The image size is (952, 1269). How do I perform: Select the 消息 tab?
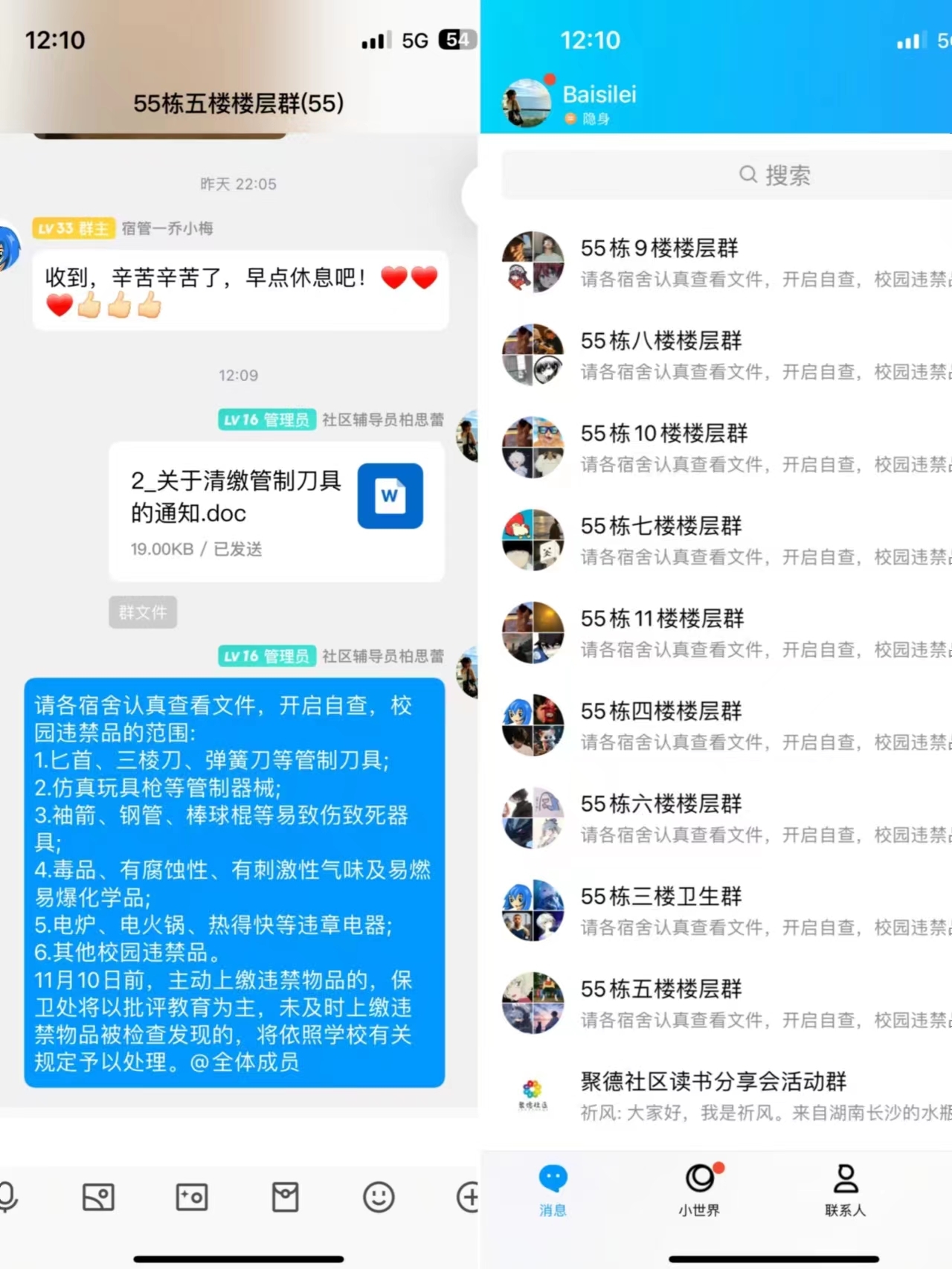553,1189
